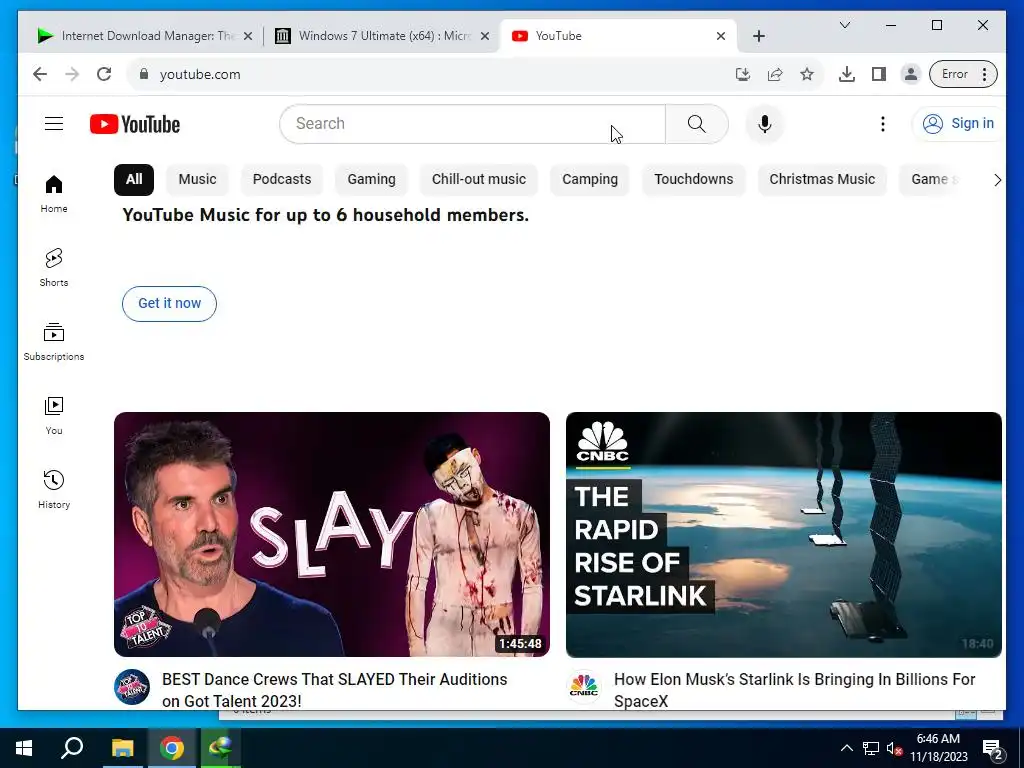The image size is (1024, 768).
Task: Open the Rapid Rise of Starlink thumbnail
Action: point(784,534)
